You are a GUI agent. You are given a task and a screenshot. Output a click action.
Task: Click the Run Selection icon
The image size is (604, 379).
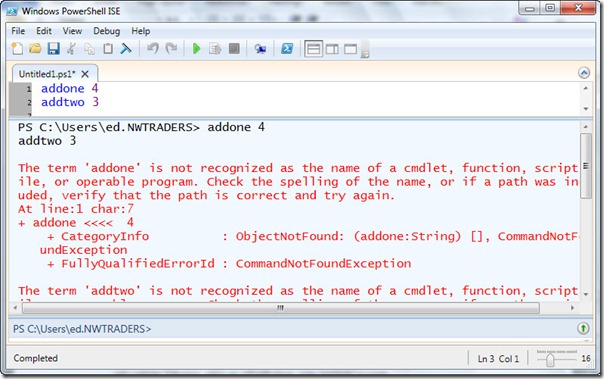pos(215,49)
